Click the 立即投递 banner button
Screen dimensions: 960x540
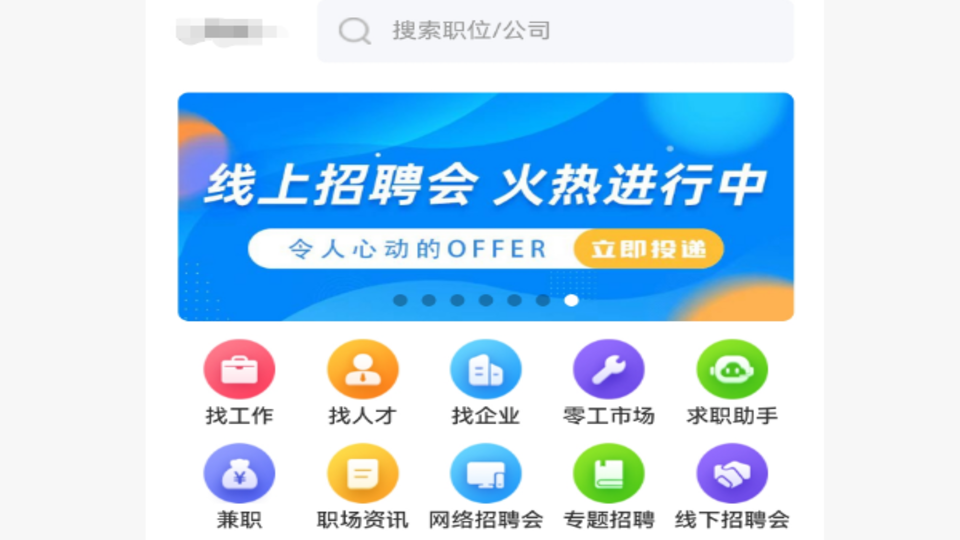coord(649,249)
